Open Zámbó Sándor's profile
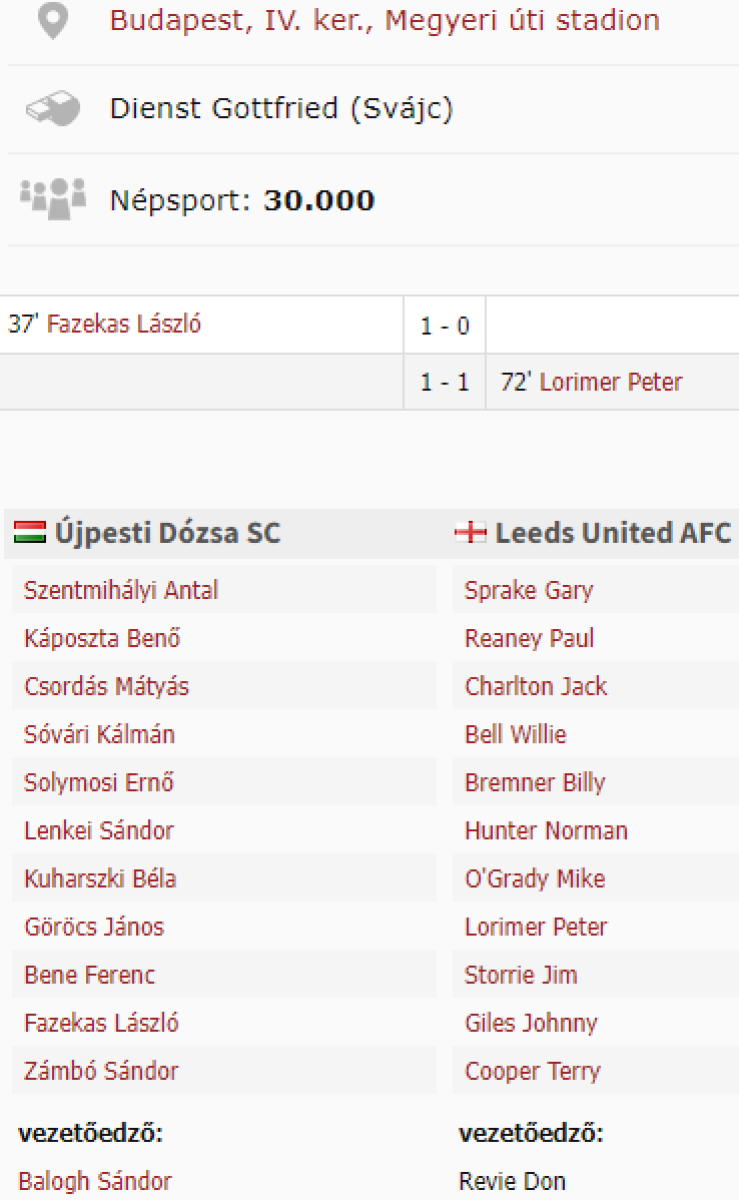This screenshot has height=1200, width=739. 101,1071
